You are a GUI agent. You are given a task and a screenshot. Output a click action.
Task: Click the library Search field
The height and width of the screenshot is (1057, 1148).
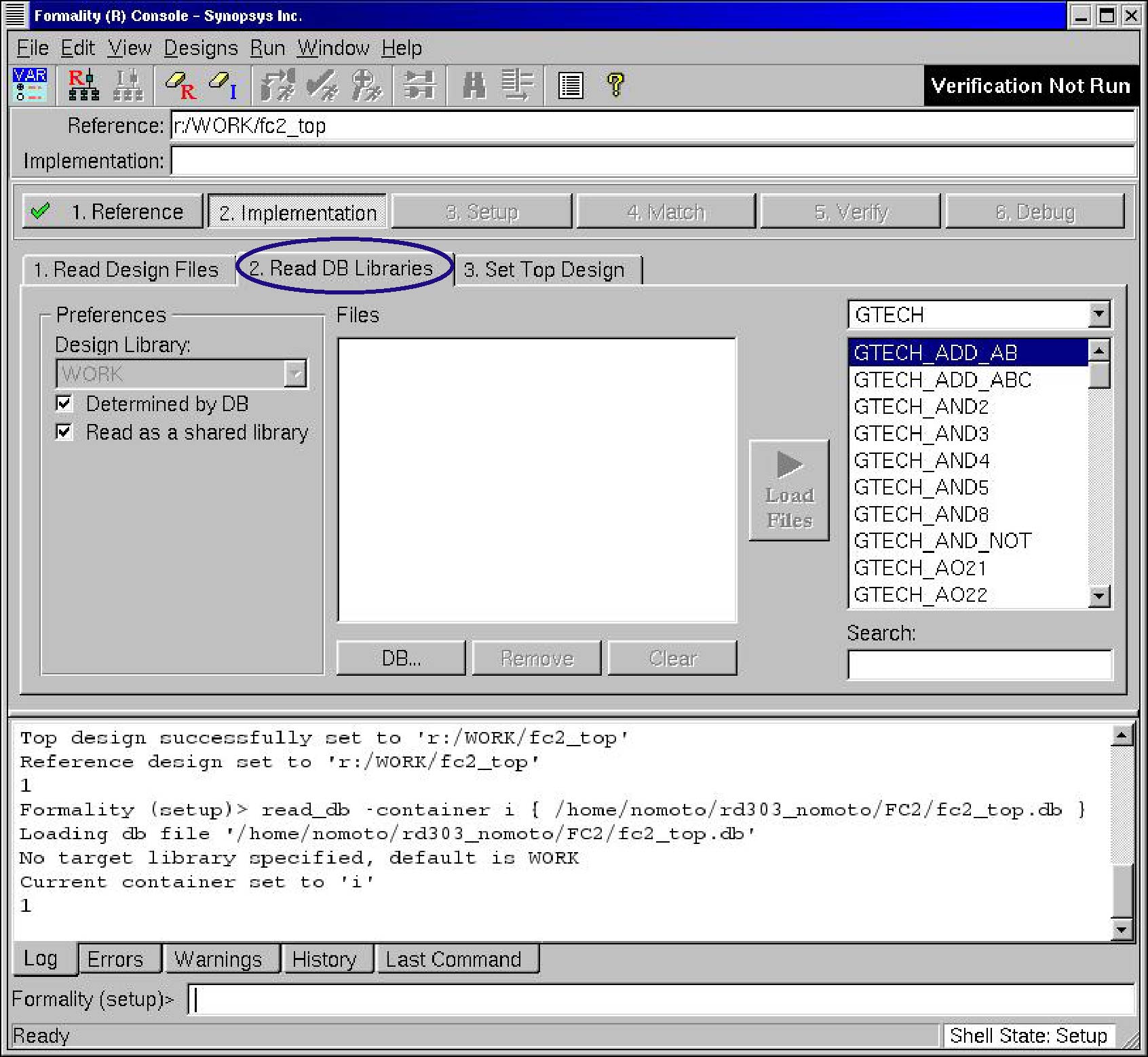[x=980, y=664]
